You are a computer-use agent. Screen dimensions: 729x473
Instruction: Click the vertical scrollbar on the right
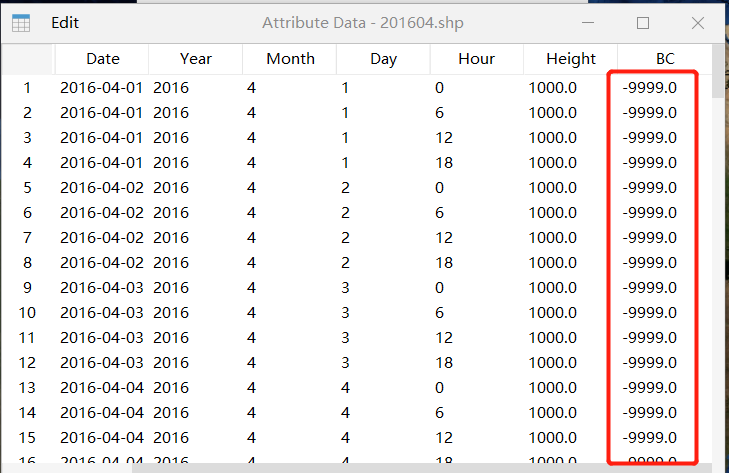719,250
